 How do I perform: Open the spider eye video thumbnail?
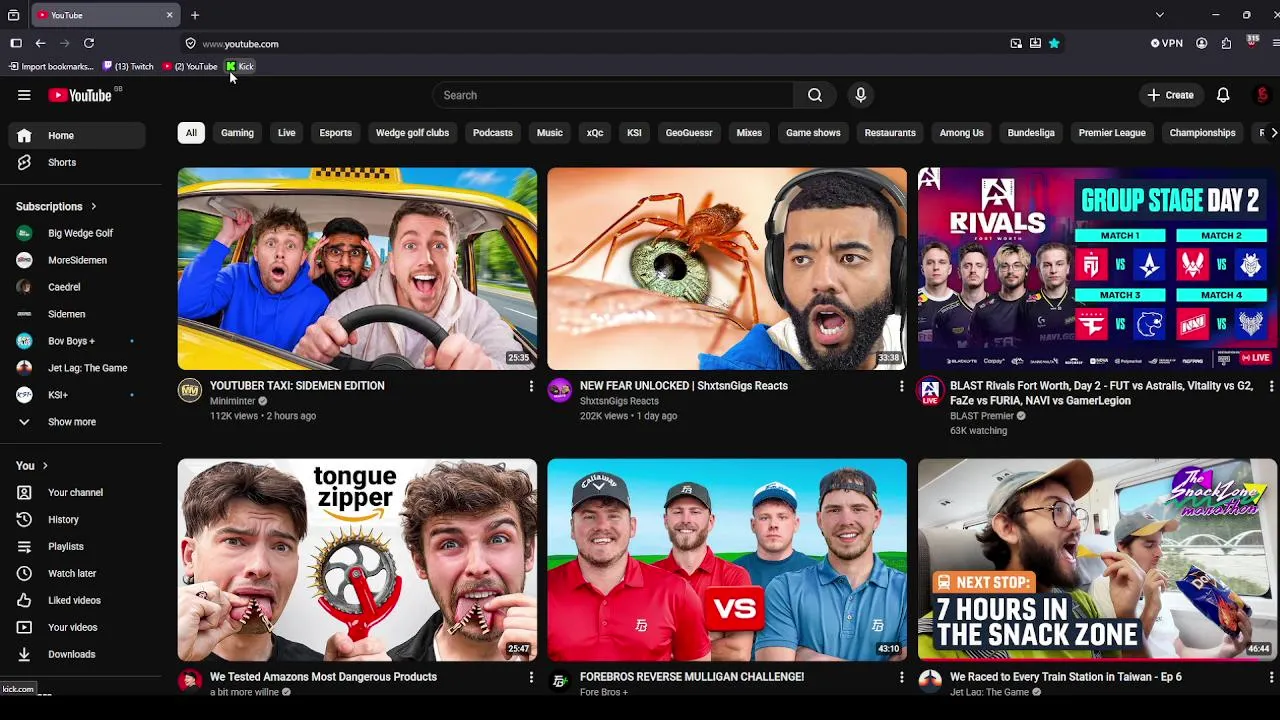(727, 268)
